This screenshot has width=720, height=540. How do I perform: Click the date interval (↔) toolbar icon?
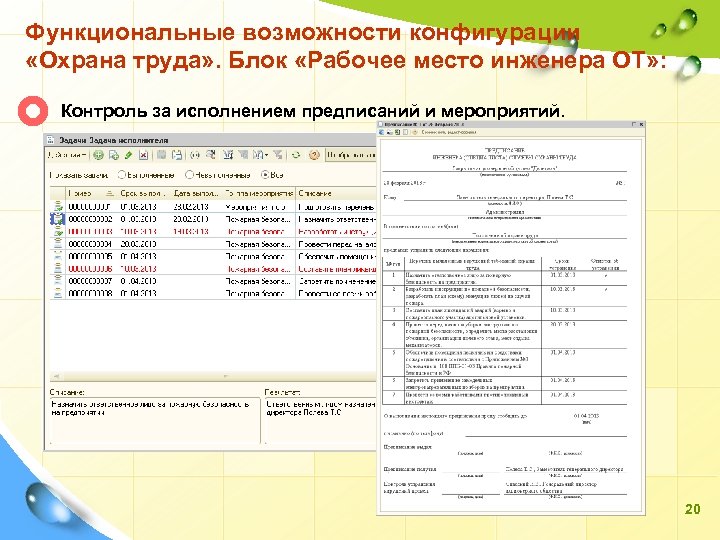(x=195, y=155)
